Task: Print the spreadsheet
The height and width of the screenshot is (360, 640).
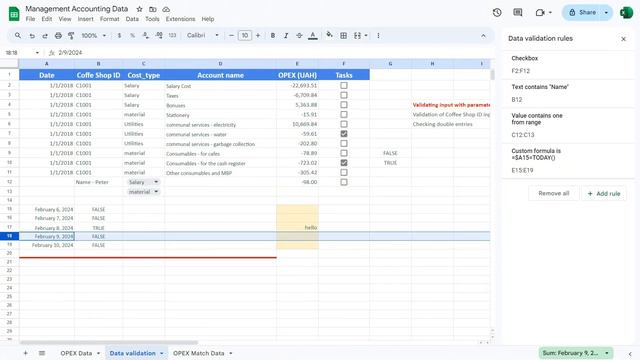Action: click(58, 36)
